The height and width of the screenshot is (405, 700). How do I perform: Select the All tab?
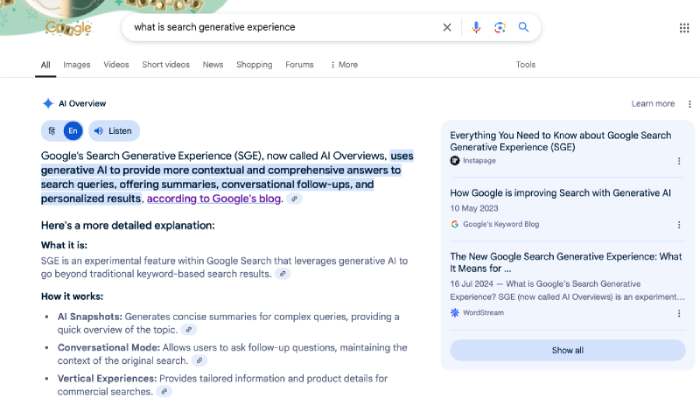(46, 65)
